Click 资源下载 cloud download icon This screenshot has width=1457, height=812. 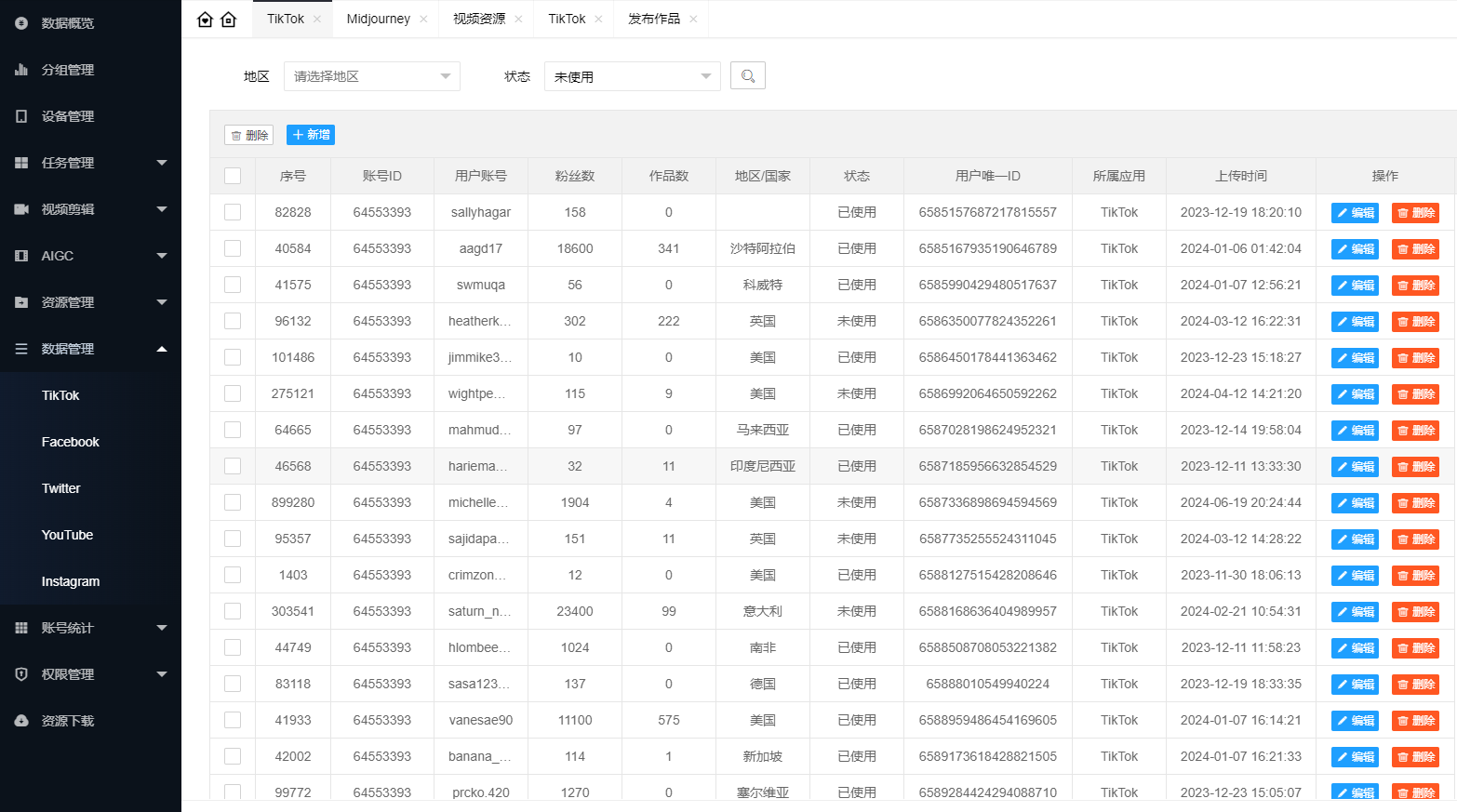point(21,721)
